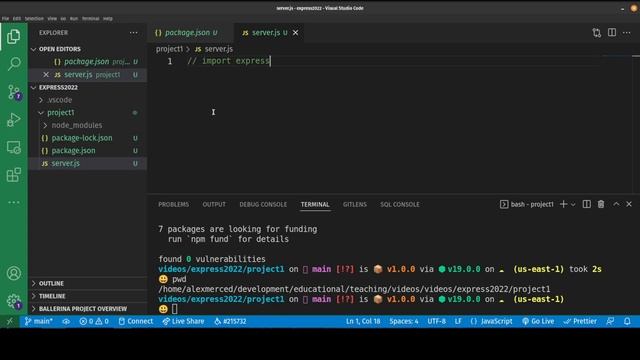Switch to the Debug Console tab

pyautogui.click(x=263, y=204)
